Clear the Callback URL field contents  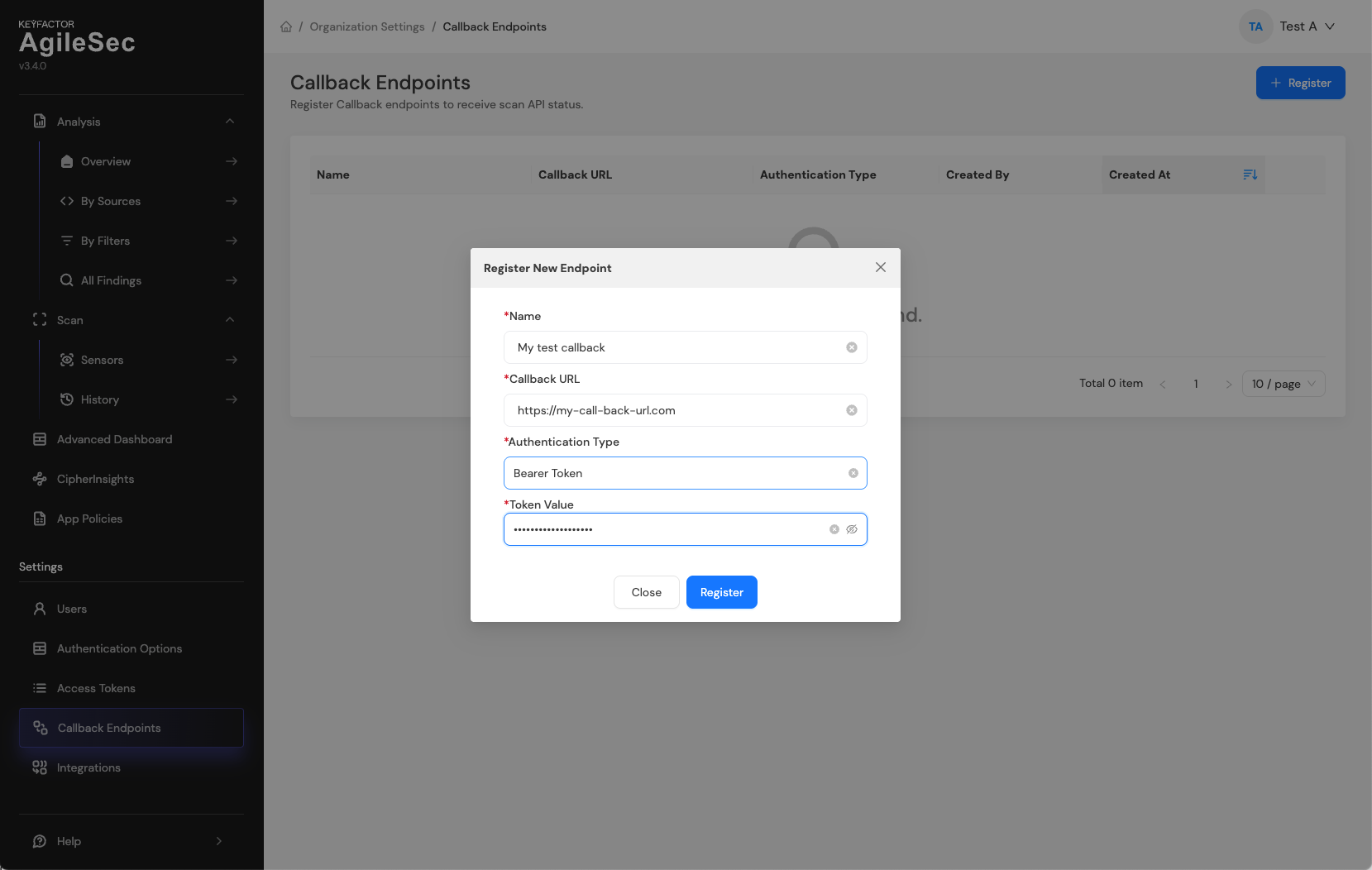[851, 410]
